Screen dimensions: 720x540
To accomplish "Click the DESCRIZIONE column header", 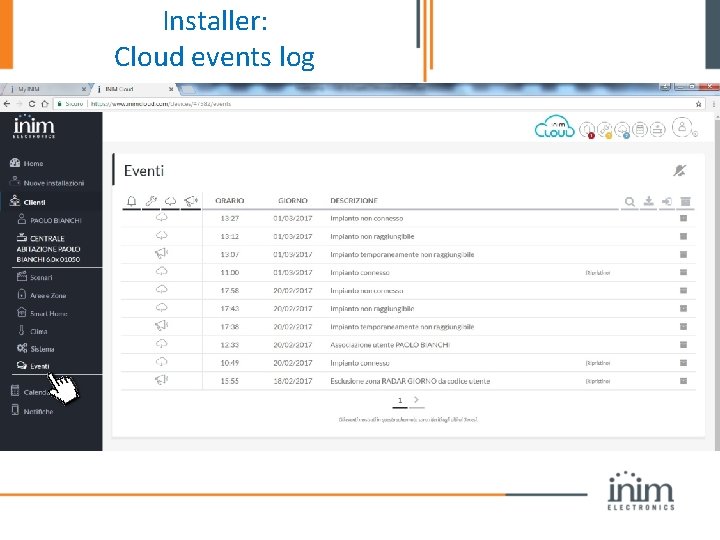I will tap(354, 201).
